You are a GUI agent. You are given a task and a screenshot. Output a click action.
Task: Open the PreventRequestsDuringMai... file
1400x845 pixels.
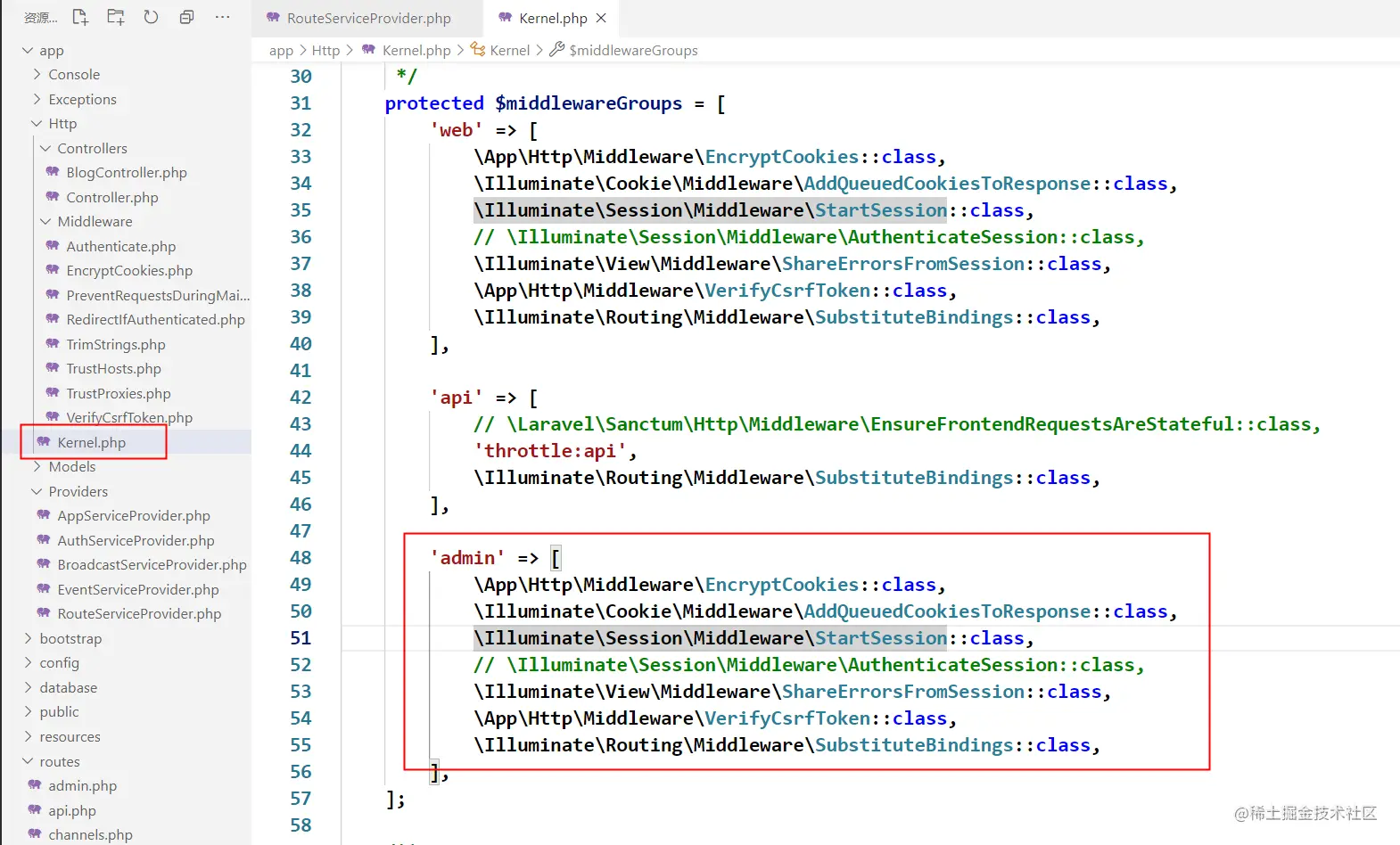(157, 296)
